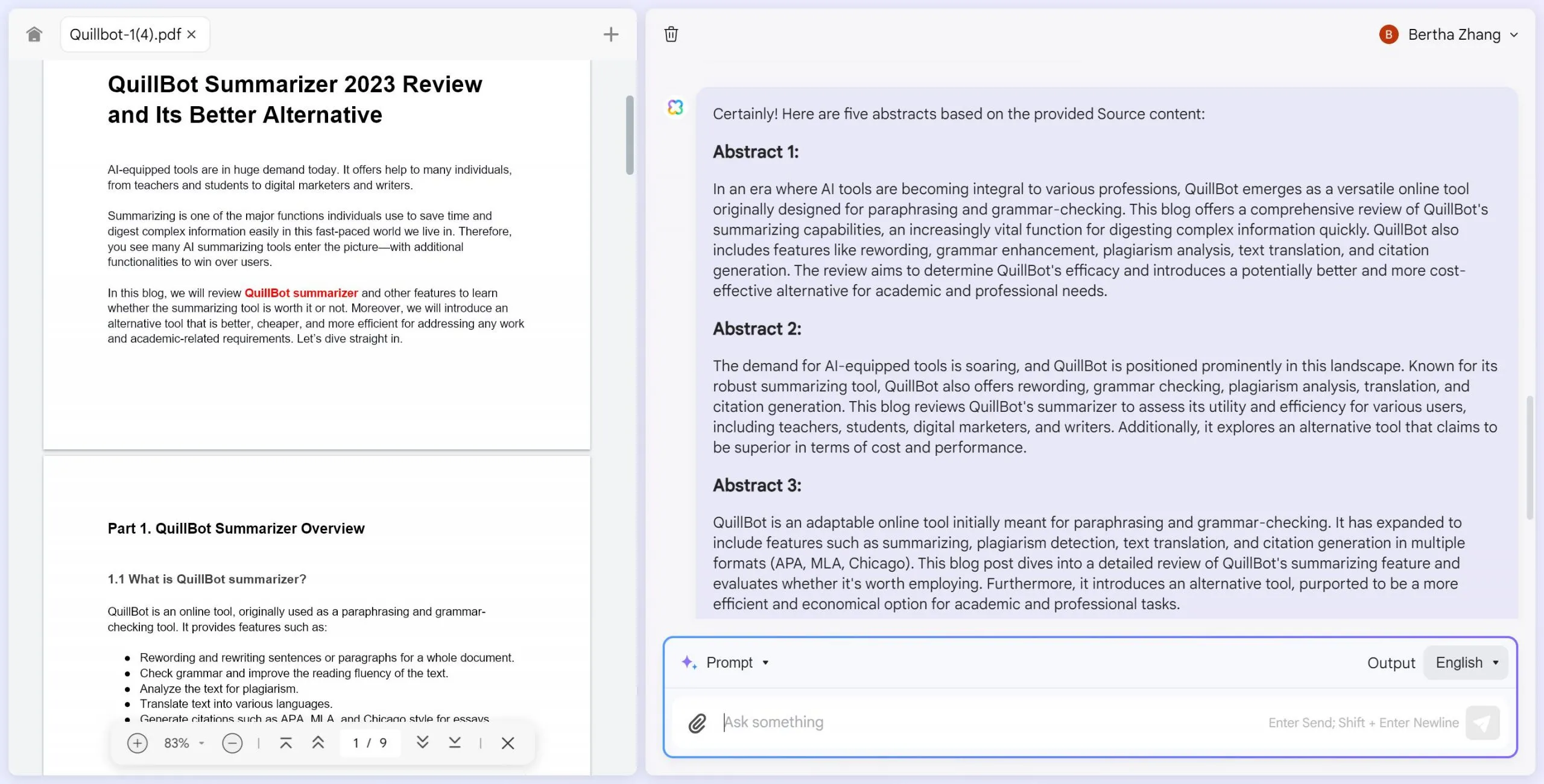Attach a file using the paperclip icon
This screenshot has height=784, width=1544.
click(697, 722)
